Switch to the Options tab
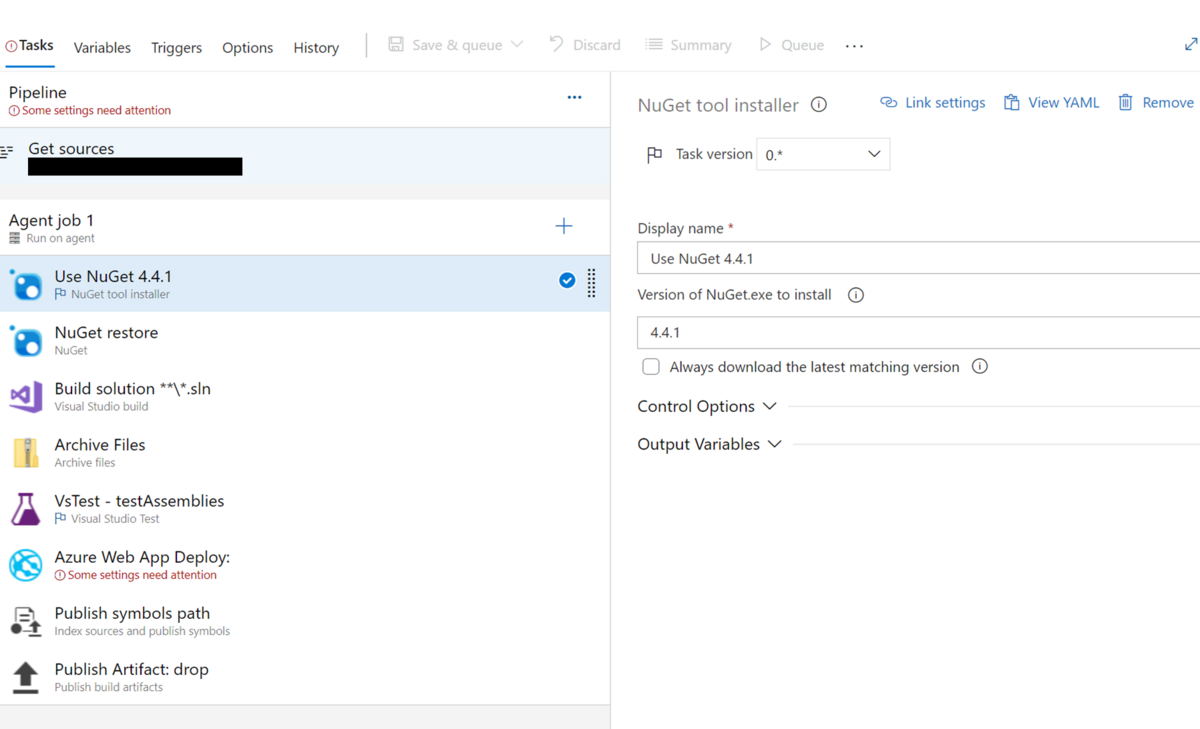 pos(247,47)
